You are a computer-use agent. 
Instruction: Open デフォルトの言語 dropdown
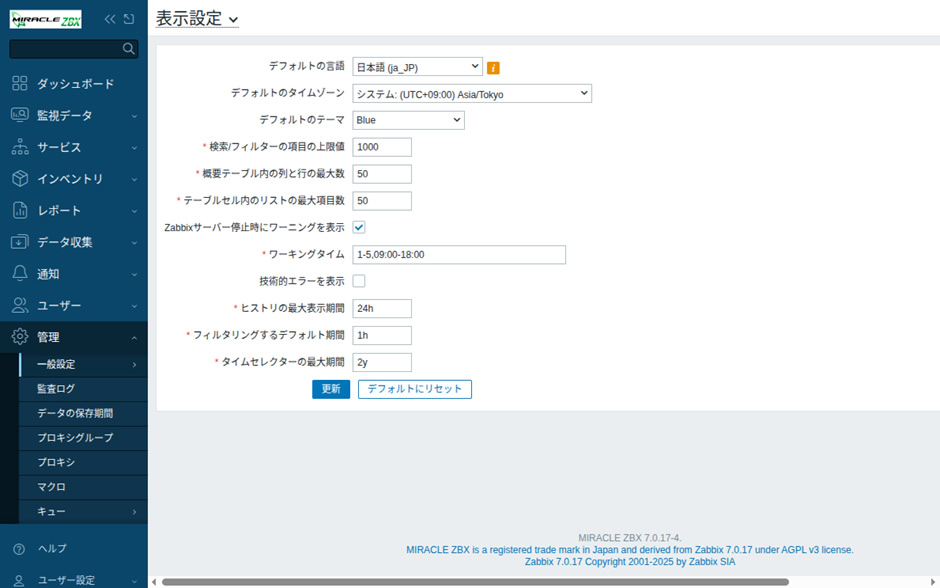417,67
